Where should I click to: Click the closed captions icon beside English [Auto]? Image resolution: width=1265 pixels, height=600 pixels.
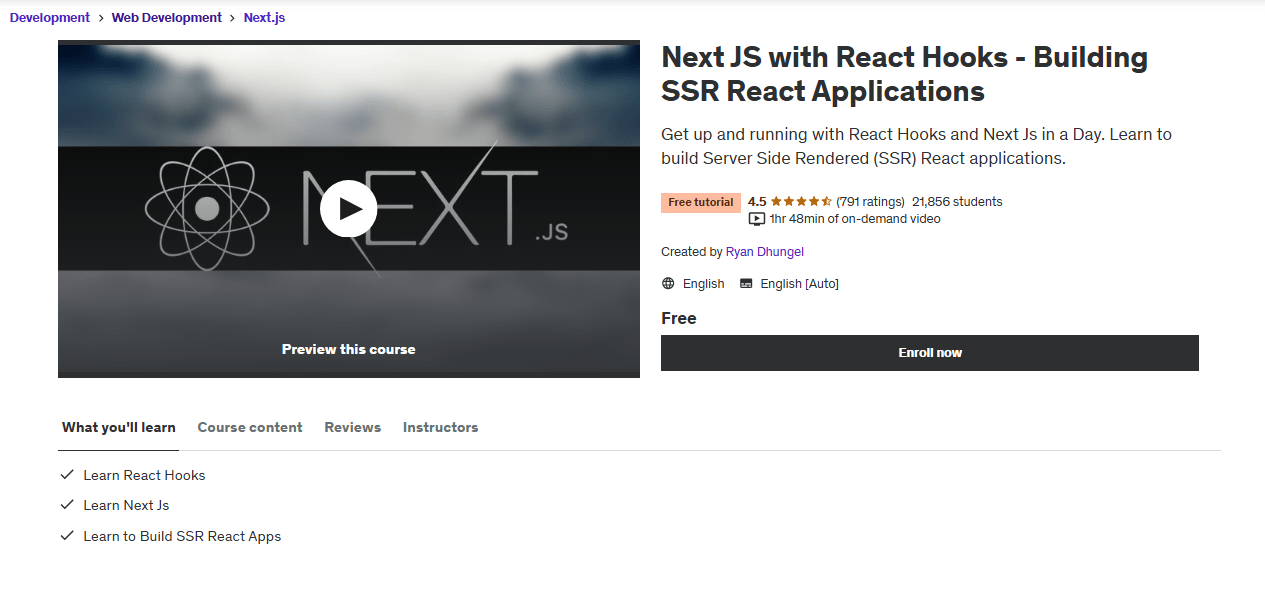coord(746,284)
